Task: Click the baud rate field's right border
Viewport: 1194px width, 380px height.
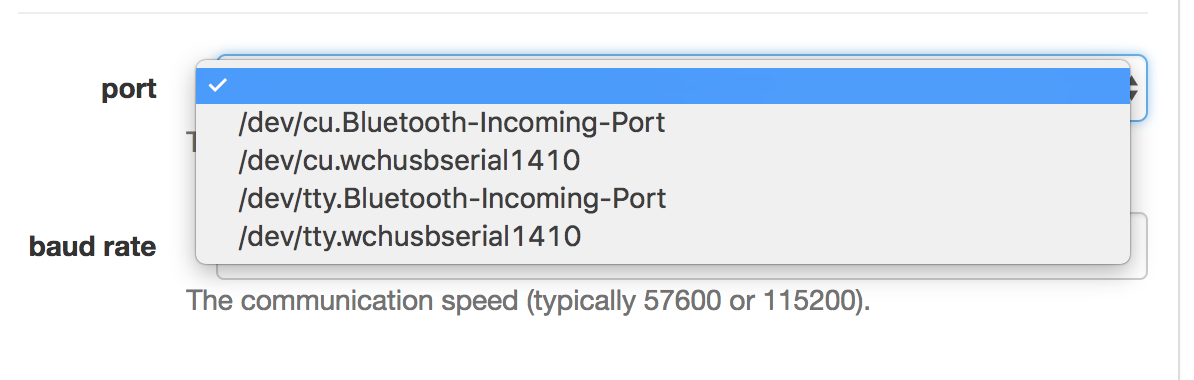Action: (1146, 246)
